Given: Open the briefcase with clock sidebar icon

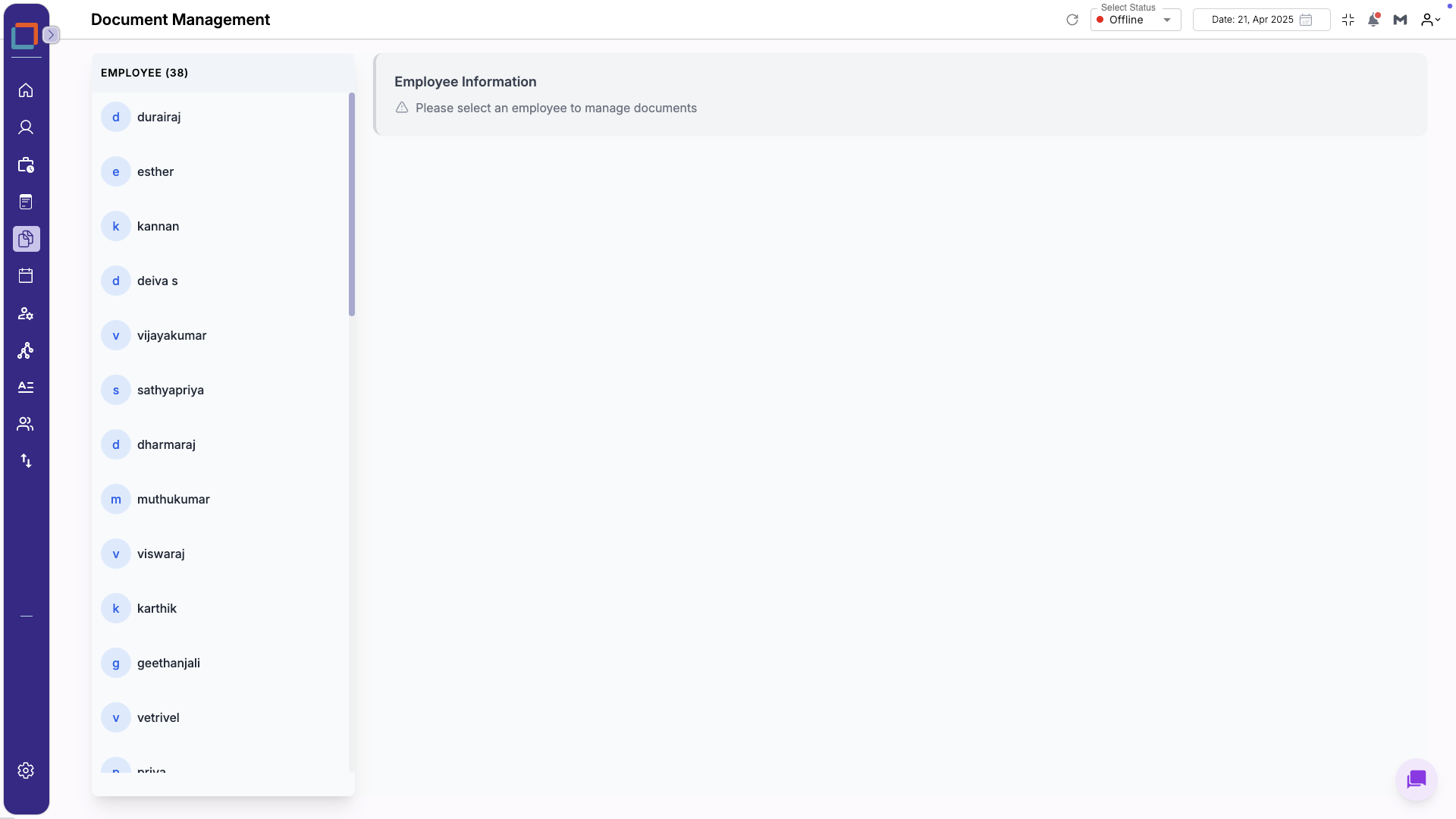Looking at the screenshot, I should (26, 165).
